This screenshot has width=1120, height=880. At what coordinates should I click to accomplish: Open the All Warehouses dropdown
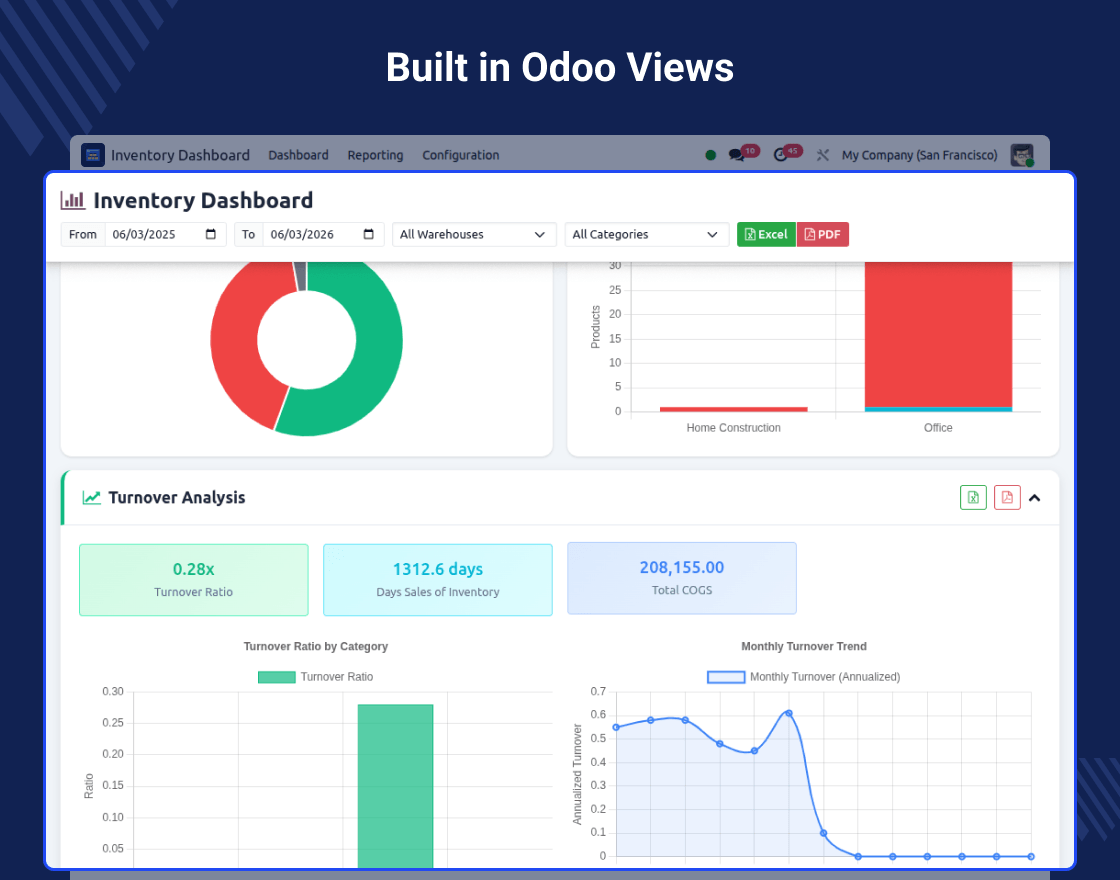click(474, 234)
